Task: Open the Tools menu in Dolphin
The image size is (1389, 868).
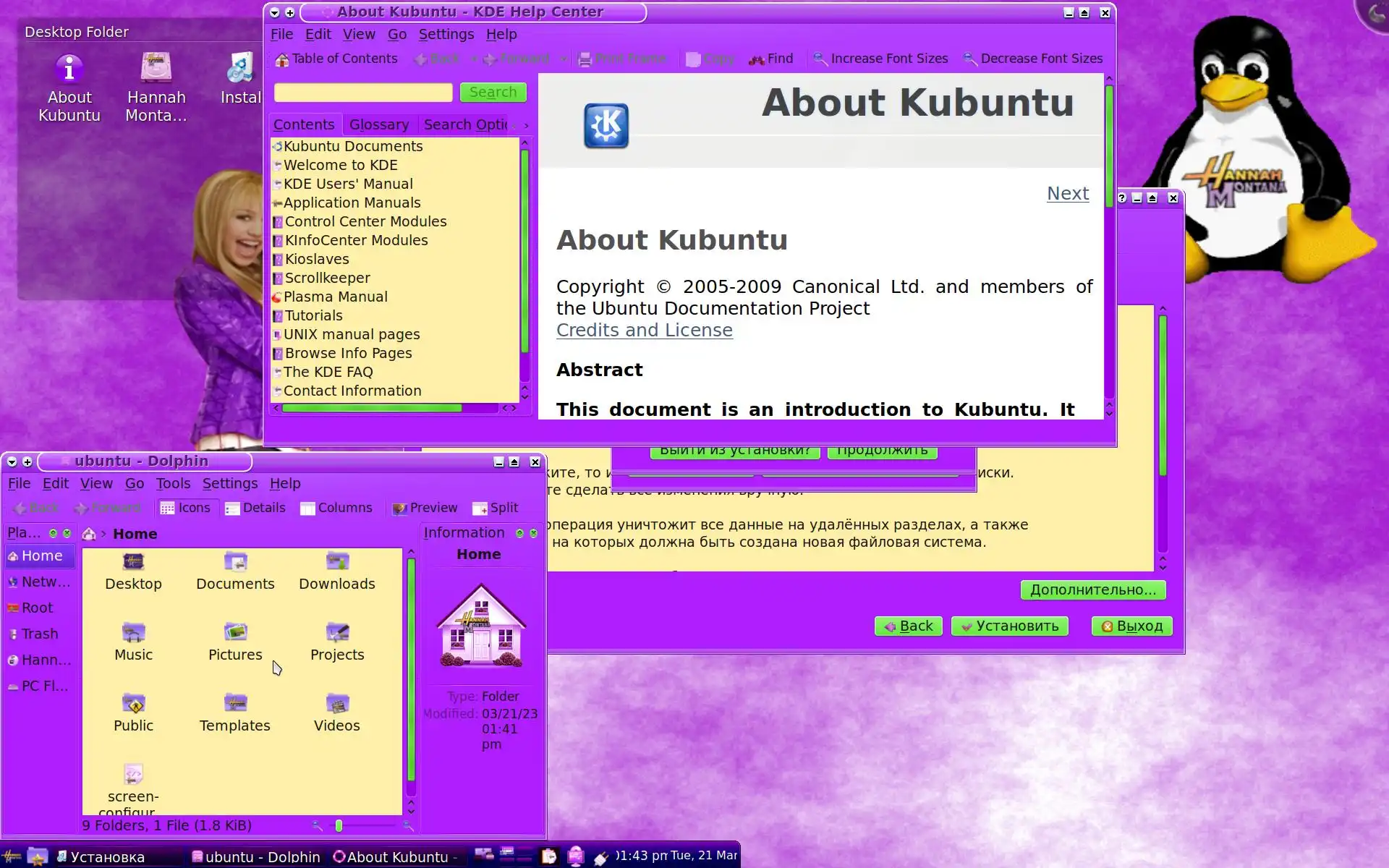Action: tap(173, 483)
